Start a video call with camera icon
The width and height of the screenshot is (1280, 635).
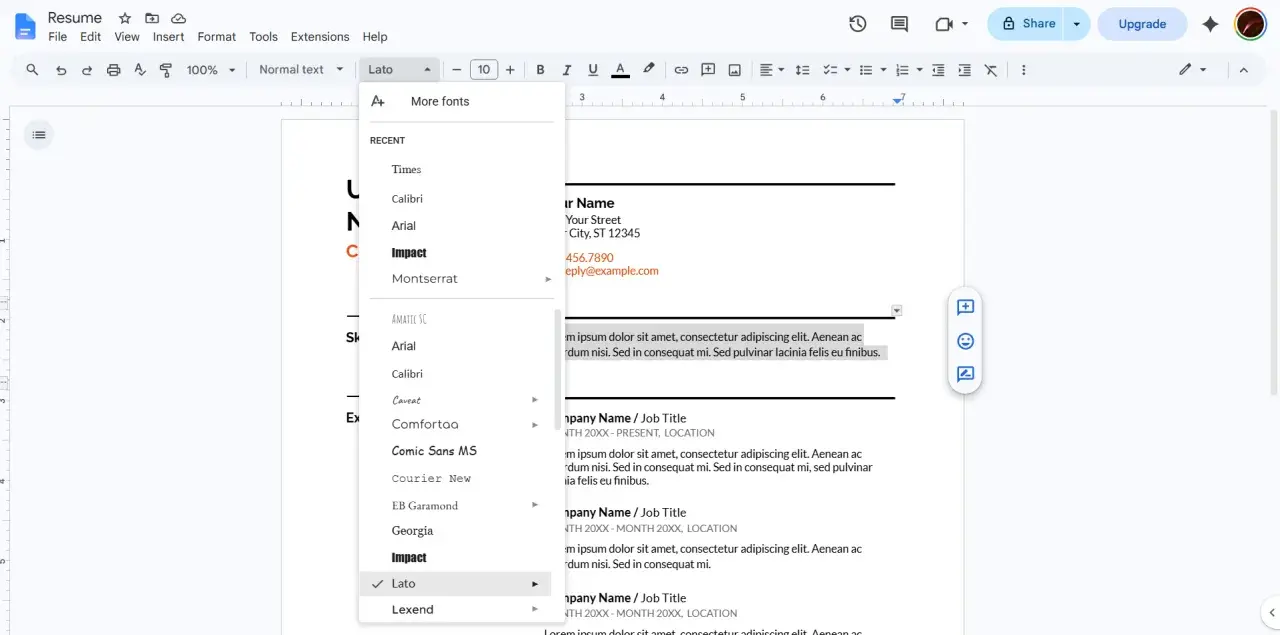[943, 24]
